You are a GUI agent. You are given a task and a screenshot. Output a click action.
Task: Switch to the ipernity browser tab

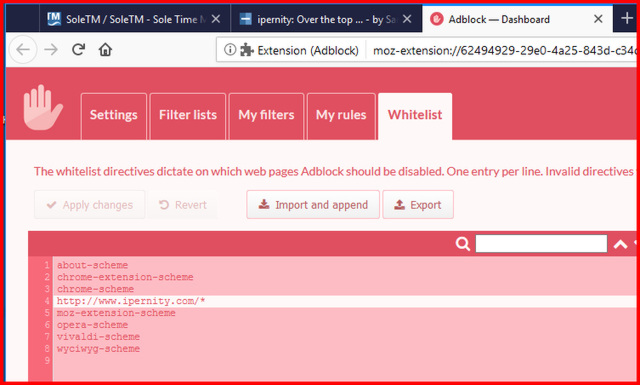326,19
